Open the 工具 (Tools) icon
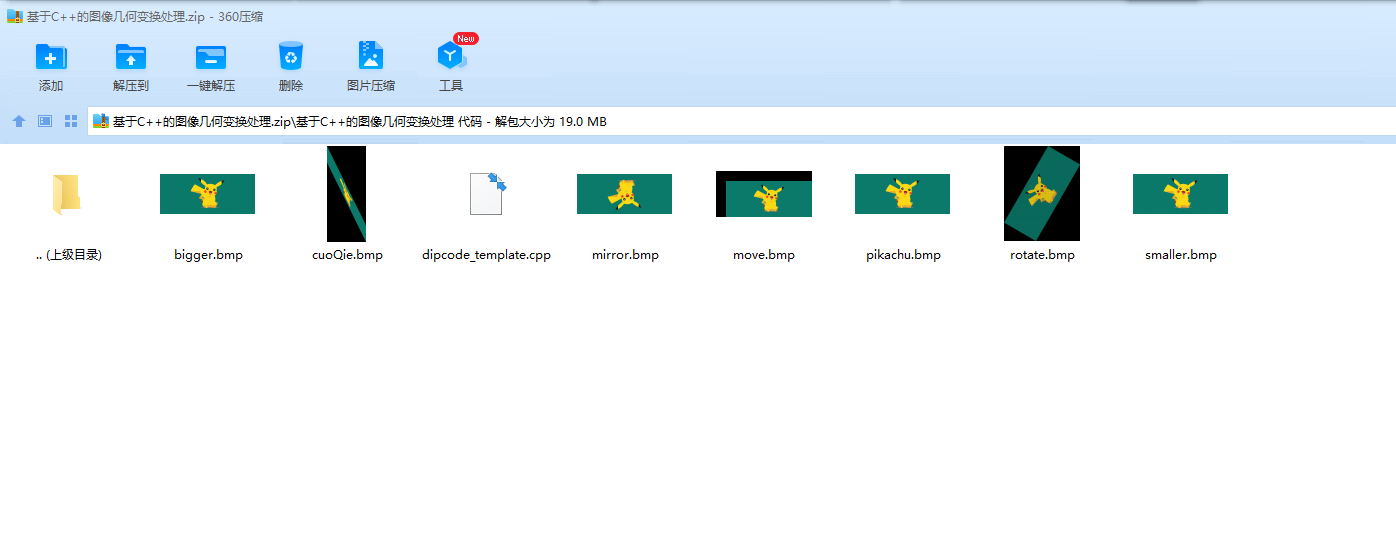The width and height of the screenshot is (1396, 551). coord(451,56)
